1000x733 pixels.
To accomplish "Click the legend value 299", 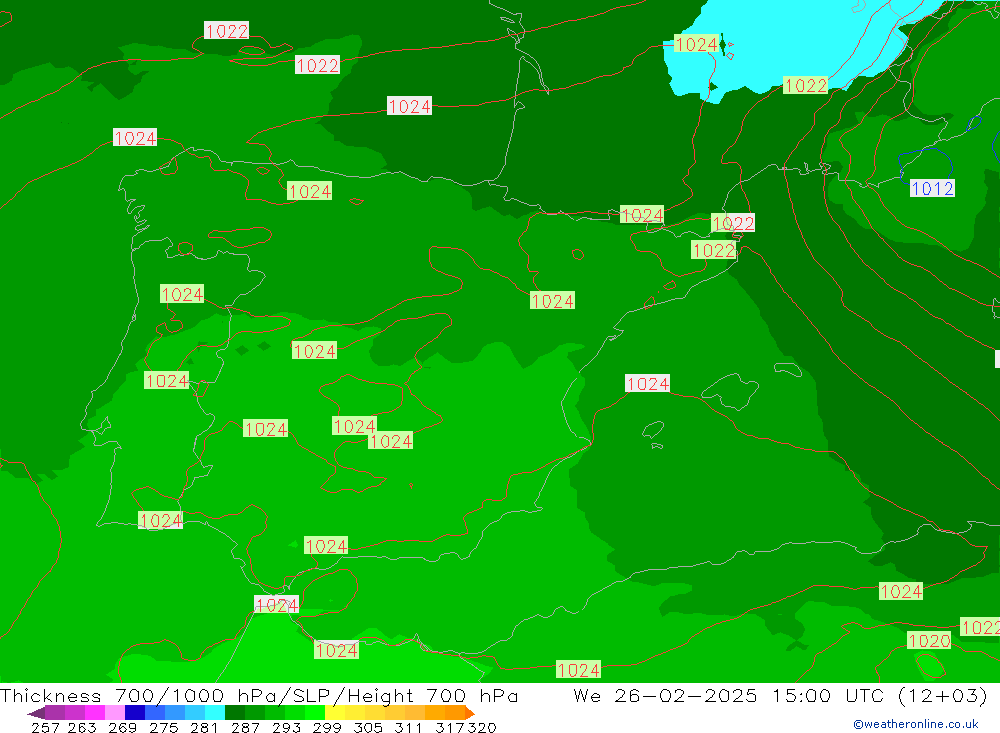I will pyautogui.click(x=327, y=727).
